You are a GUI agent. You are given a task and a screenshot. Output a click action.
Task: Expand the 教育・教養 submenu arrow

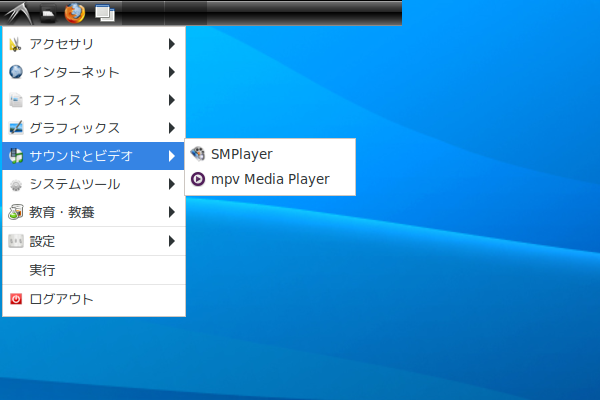pyautogui.click(x=172, y=212)
